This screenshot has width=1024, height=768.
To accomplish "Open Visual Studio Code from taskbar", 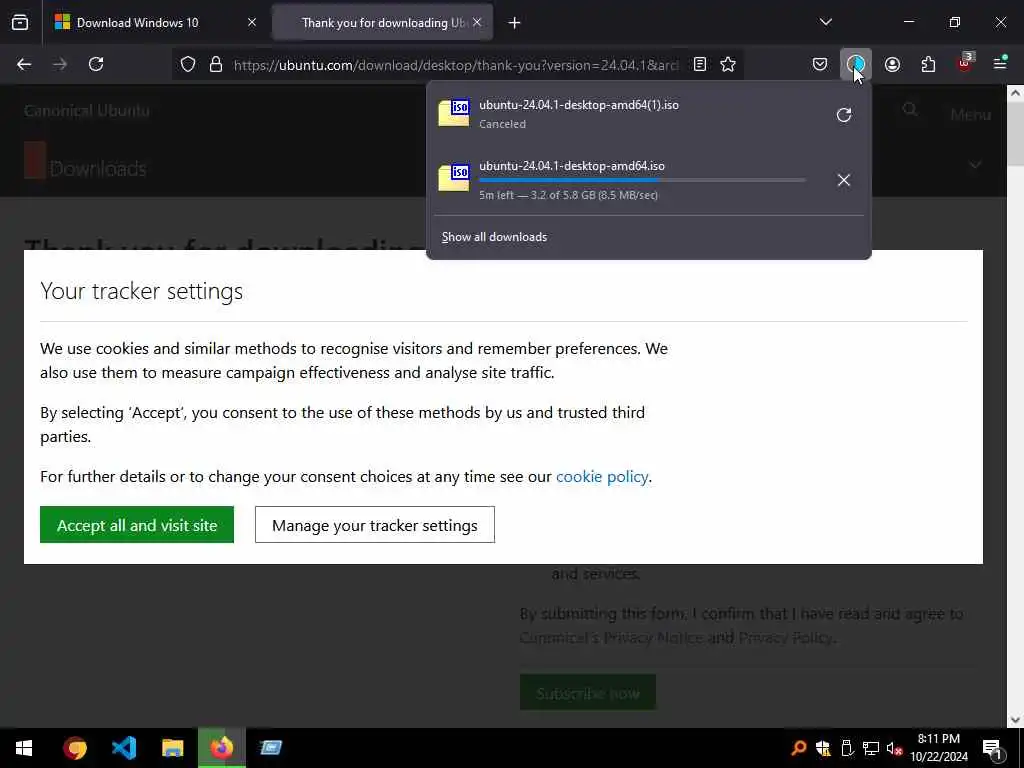I will pos(124,748).
